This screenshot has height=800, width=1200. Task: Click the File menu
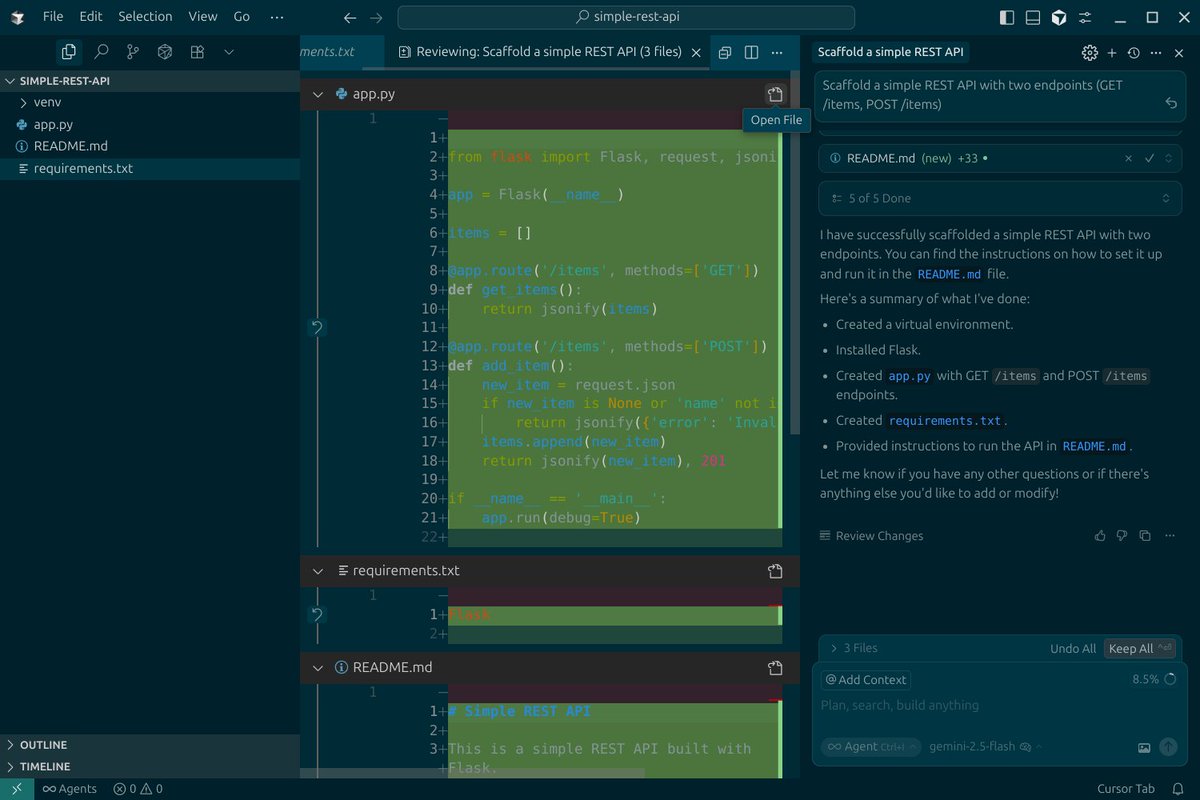point(53,17)
